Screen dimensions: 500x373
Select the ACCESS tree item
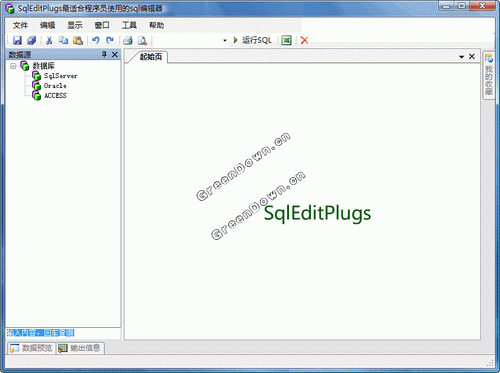pyautogui.click(x=55, y=95)
